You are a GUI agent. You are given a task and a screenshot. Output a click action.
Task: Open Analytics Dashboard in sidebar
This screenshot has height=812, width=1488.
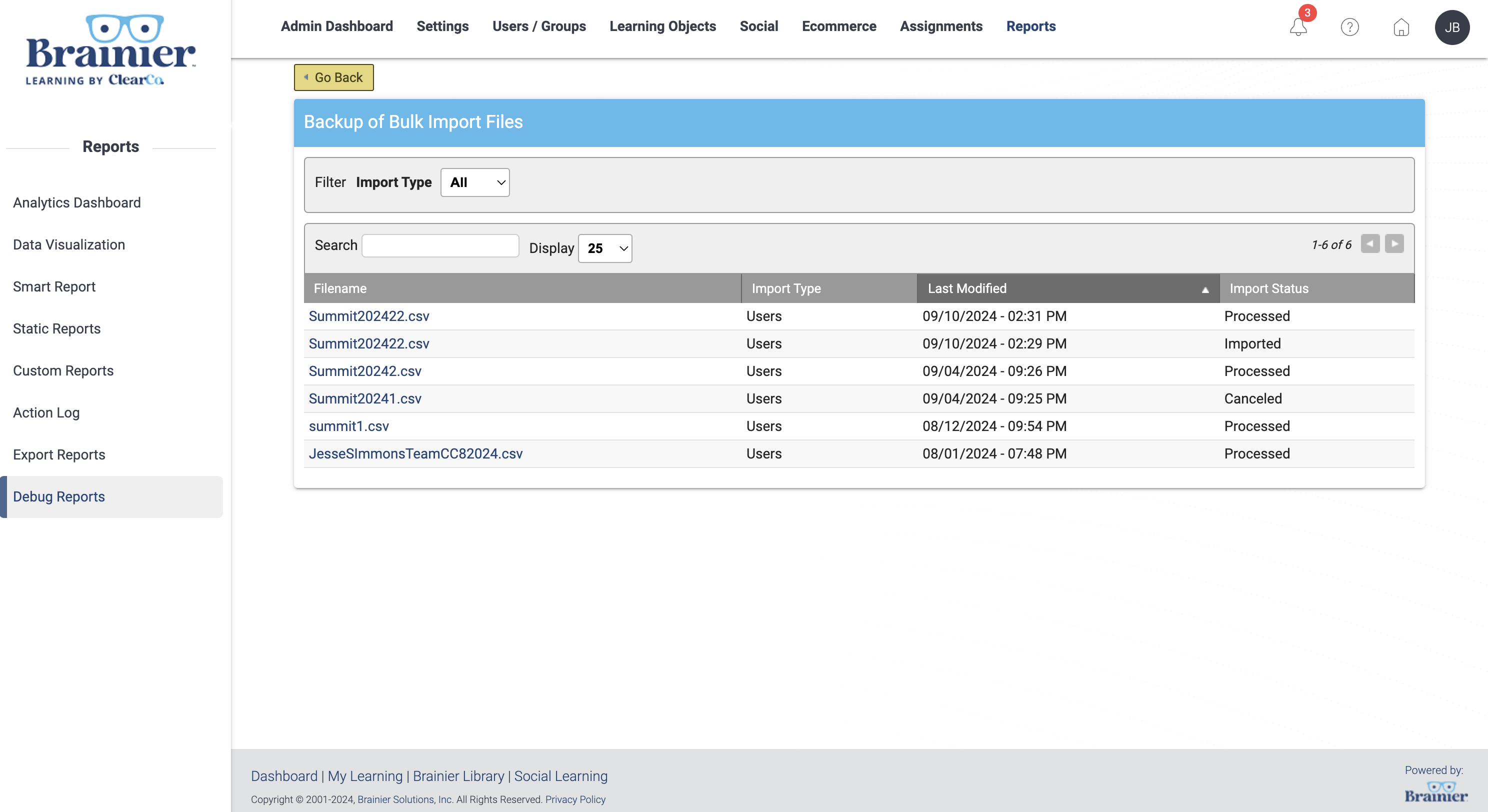pos(77,202)
